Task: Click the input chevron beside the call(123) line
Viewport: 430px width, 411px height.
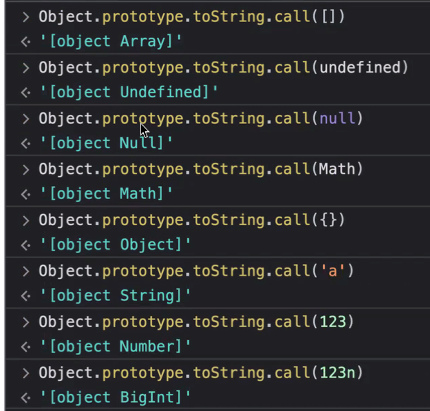Action: (26, 322)
